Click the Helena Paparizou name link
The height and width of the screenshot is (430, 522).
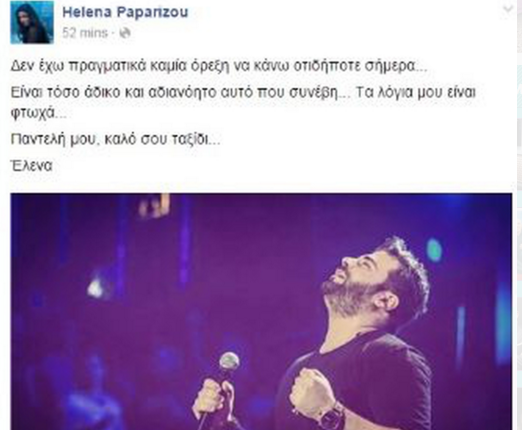(x=125, y=12)
